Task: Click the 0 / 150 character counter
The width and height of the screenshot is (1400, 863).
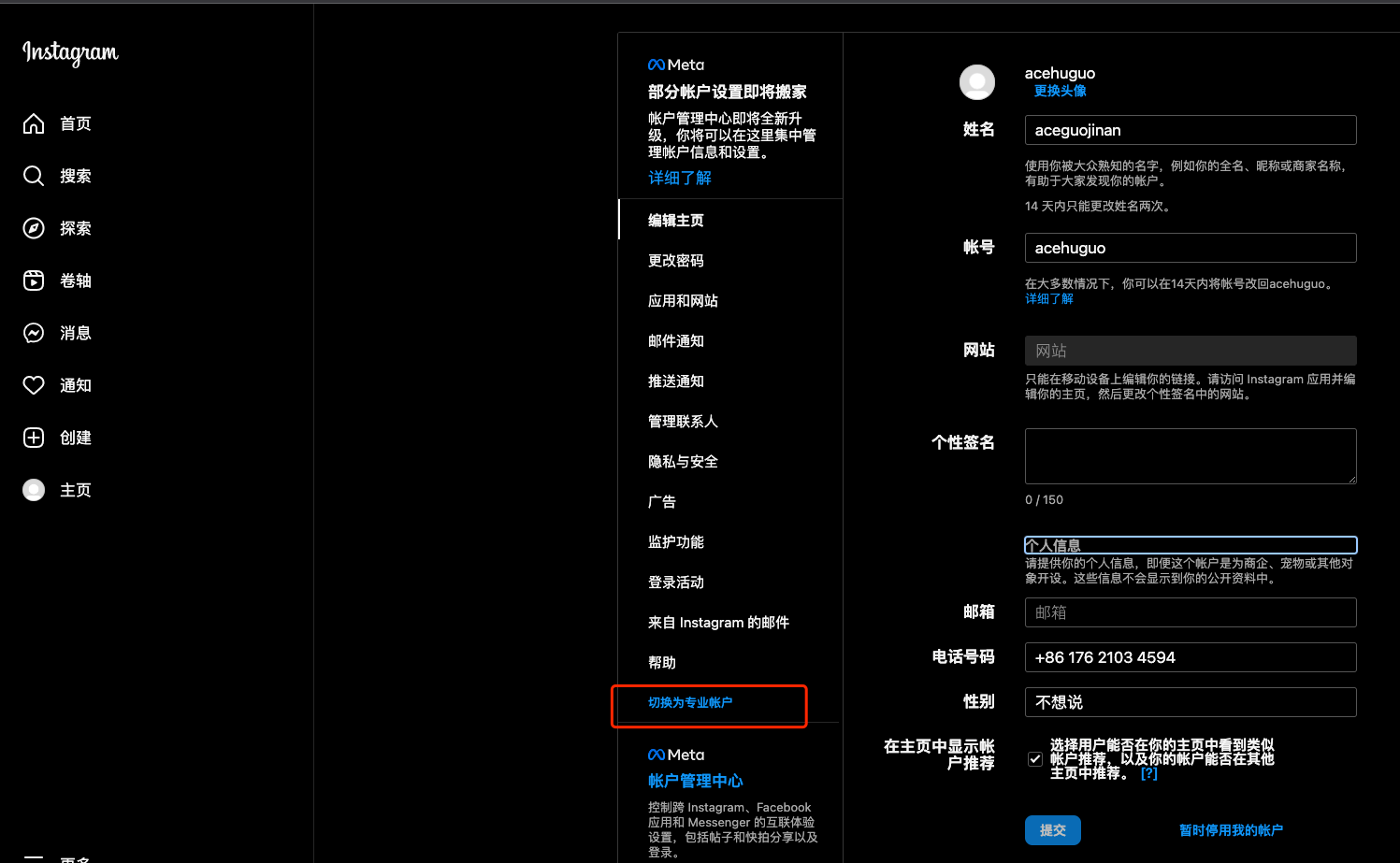Action: pyautogui.click(x=1044, y=500)
